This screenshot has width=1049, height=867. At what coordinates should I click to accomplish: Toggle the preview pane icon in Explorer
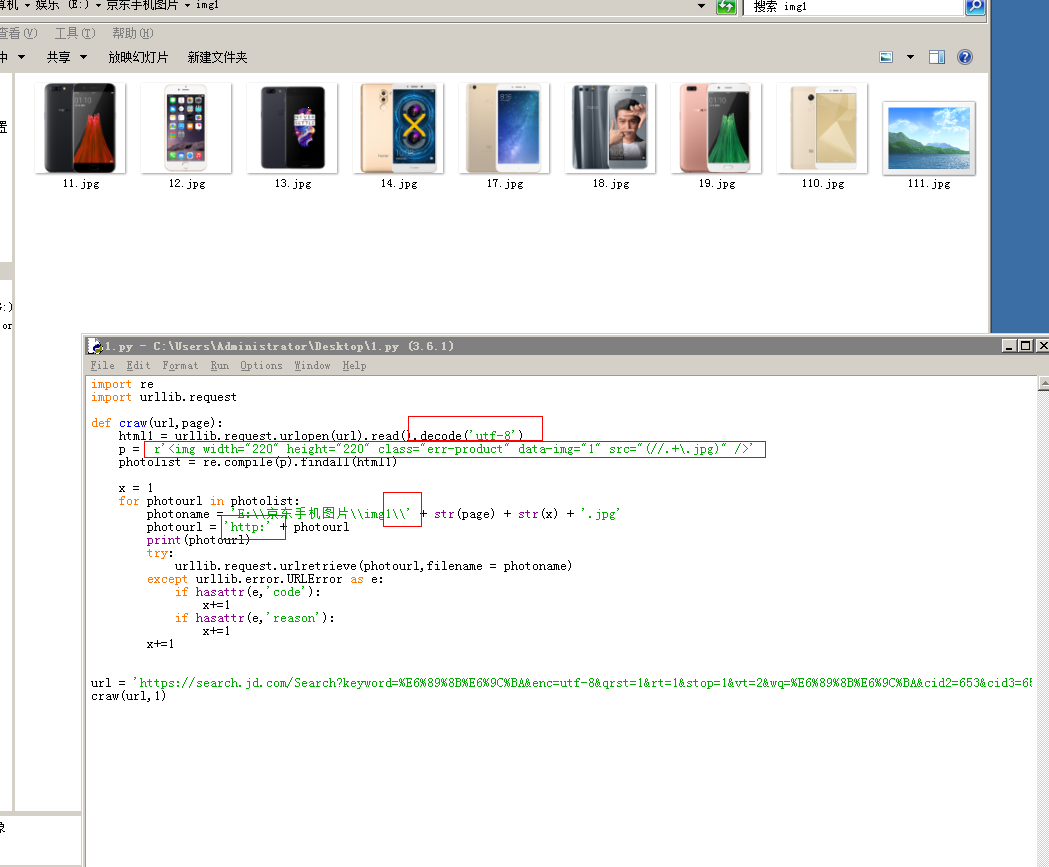pyautogui.click(x=937, y=58)
